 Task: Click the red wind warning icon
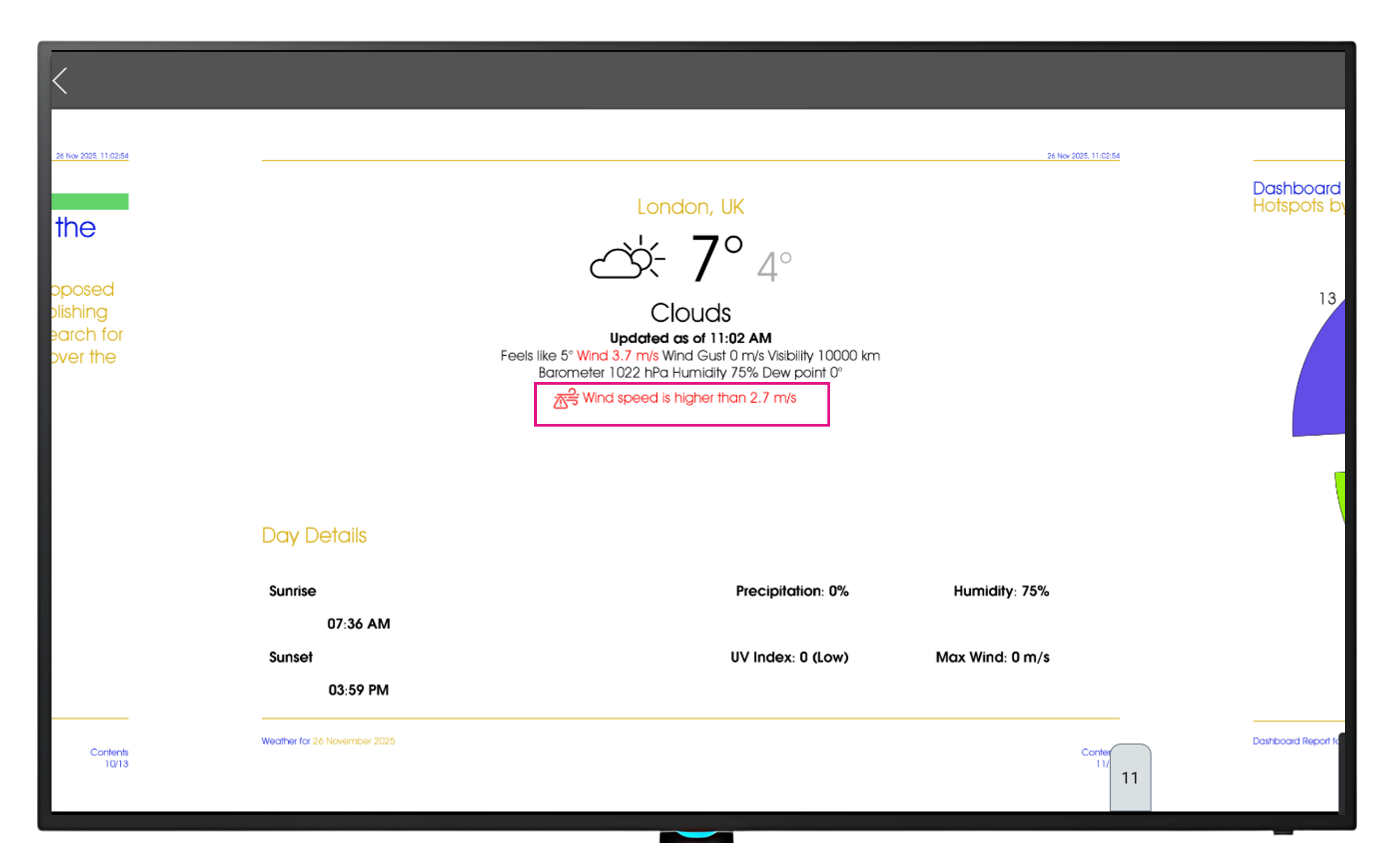[x=565, y=398]
